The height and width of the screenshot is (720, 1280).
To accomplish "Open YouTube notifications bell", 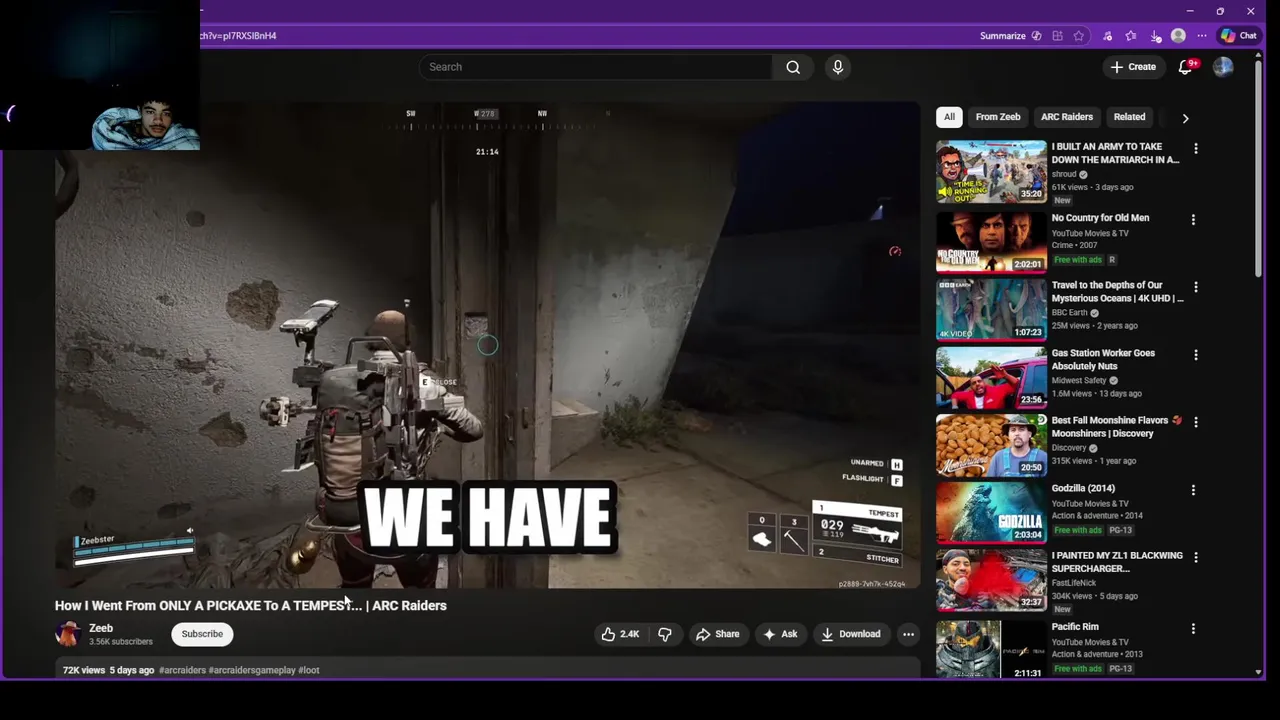I will coord(1186,67).
